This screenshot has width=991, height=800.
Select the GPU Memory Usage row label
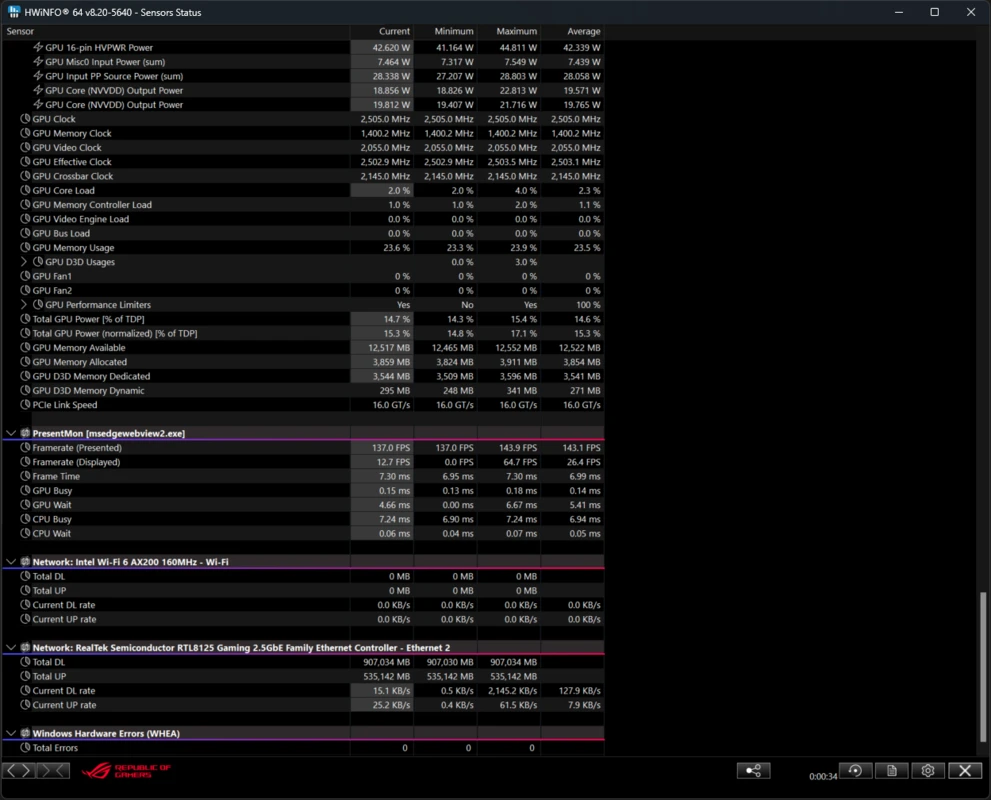[x=73, y=248]
